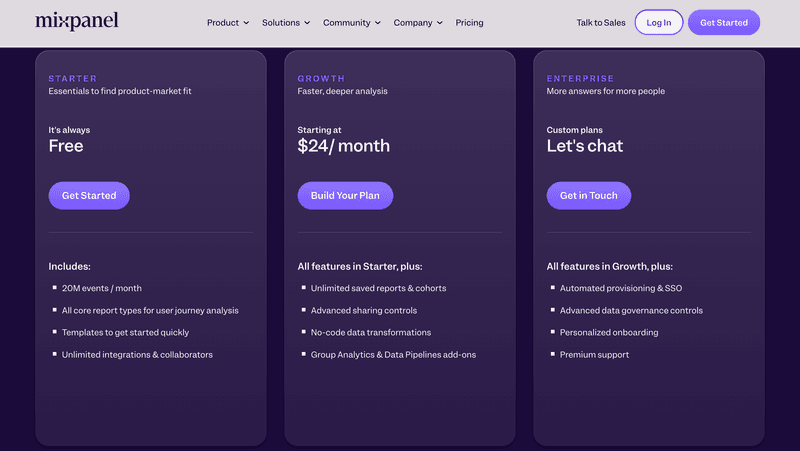This screenshot has height=451, width=800.
Task: Click 'Personalized onboarding' item
Action: [609, 332]
